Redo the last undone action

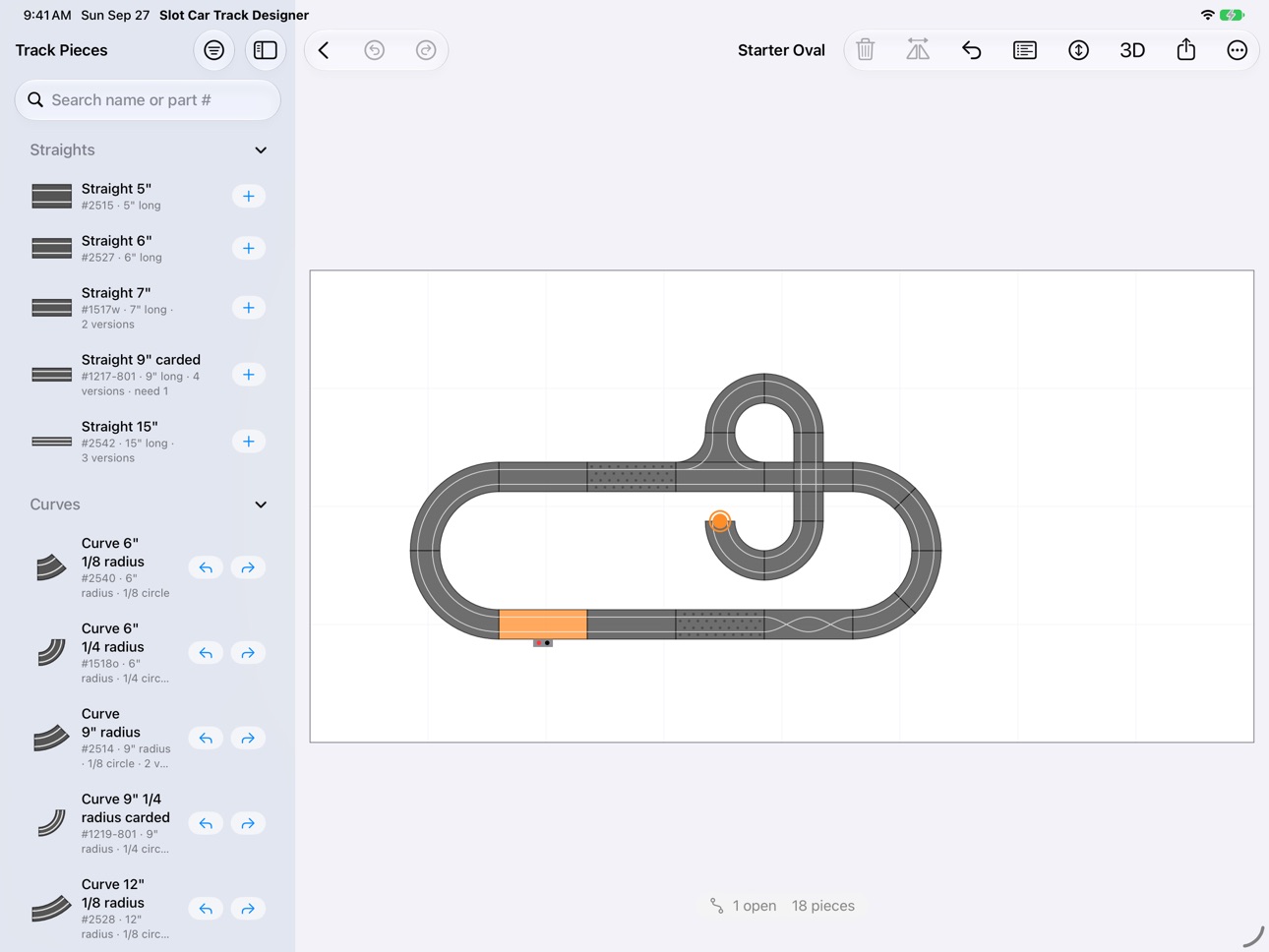click(426, 50)
